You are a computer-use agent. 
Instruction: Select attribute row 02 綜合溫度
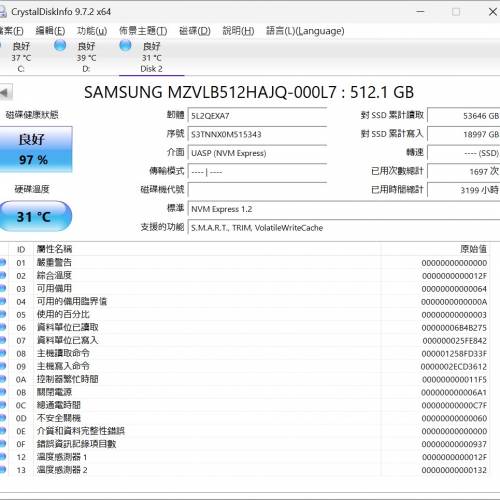point(244,276)
